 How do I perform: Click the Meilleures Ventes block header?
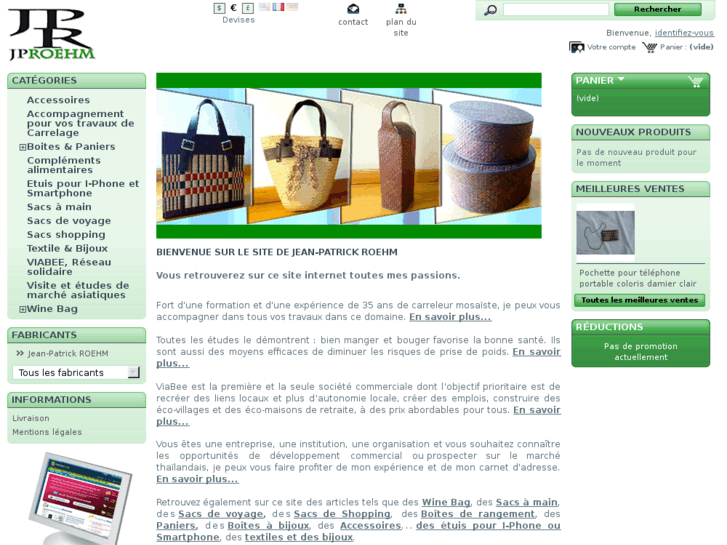[x=640, y=189]
